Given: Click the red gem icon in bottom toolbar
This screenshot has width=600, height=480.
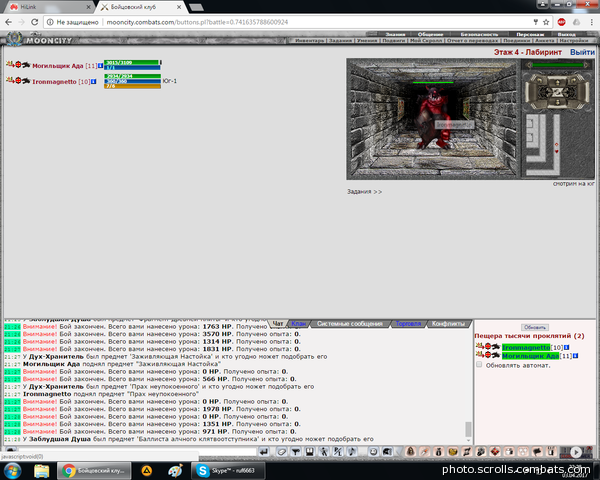Looking at the screenshot, I should pyautogui.click(x=495, y=452).
